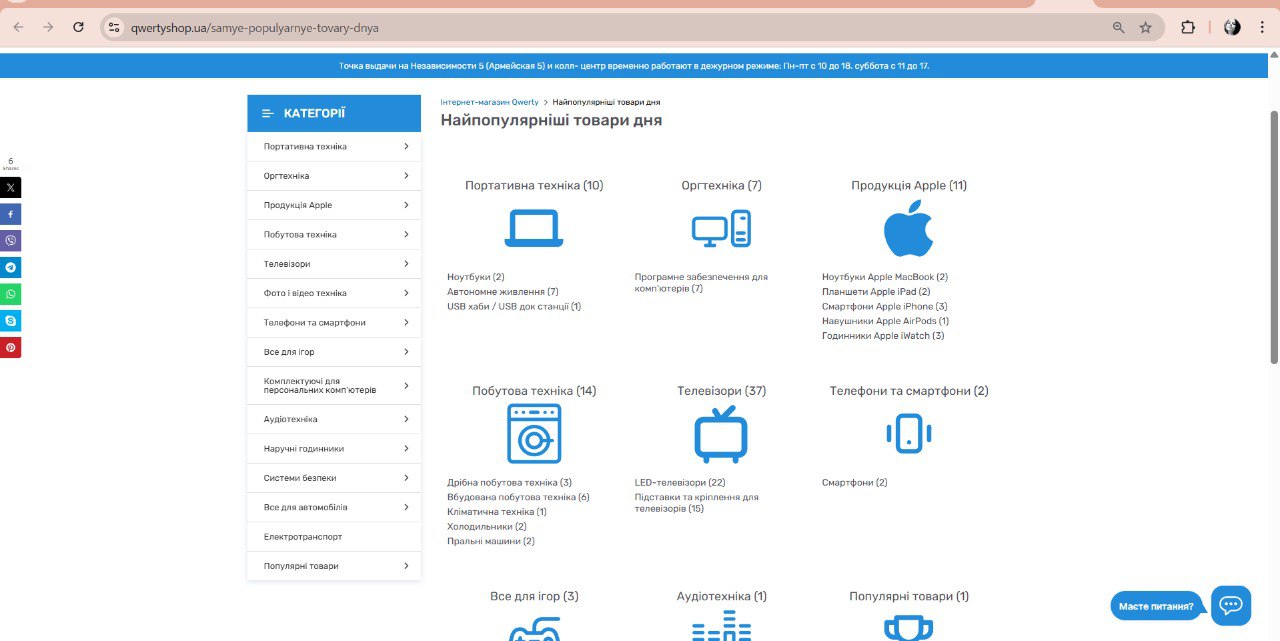Share the page via Telegram icon

click(10, 267)
